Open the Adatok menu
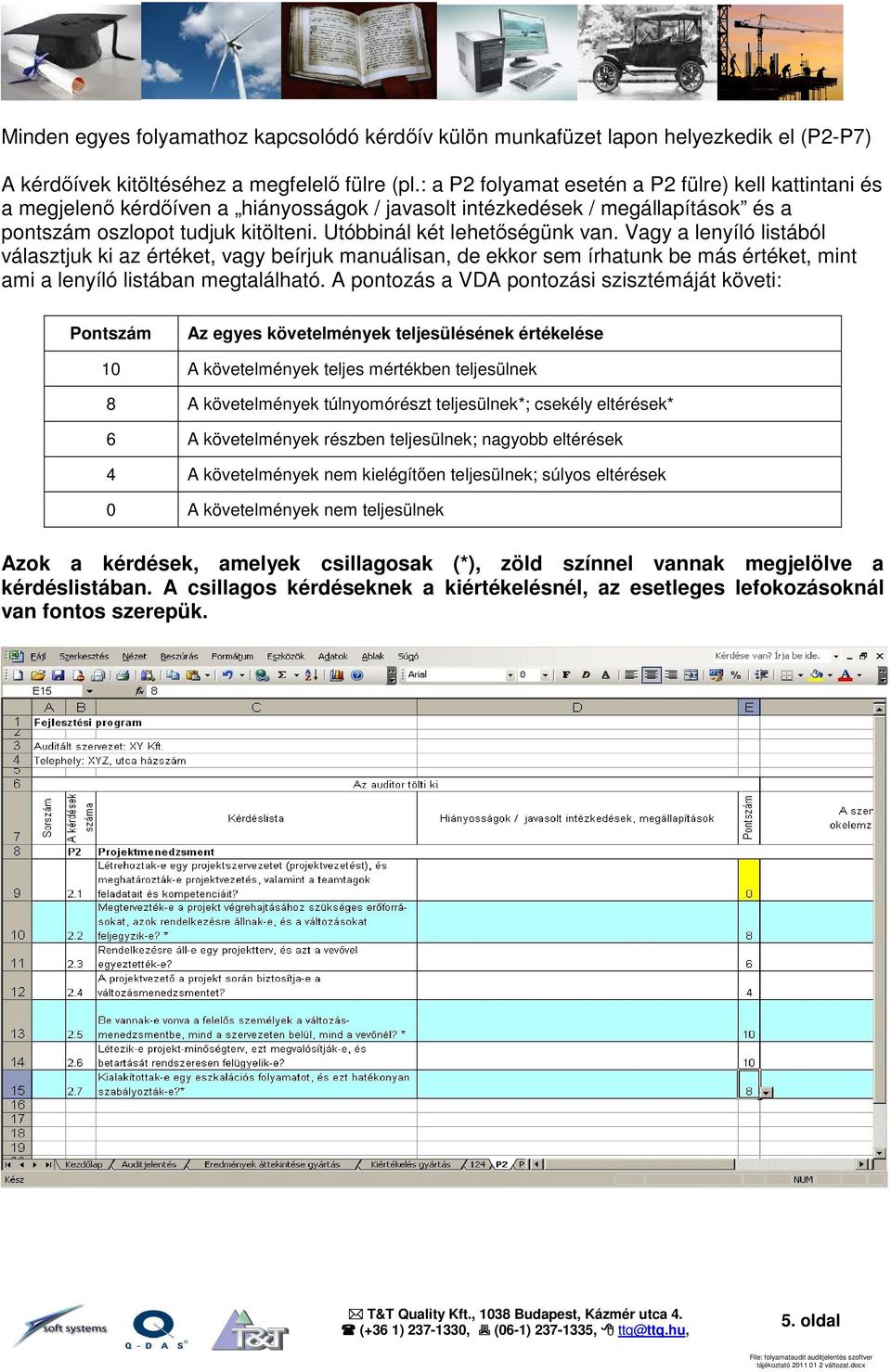891x1372 pixels. [333, 656]
